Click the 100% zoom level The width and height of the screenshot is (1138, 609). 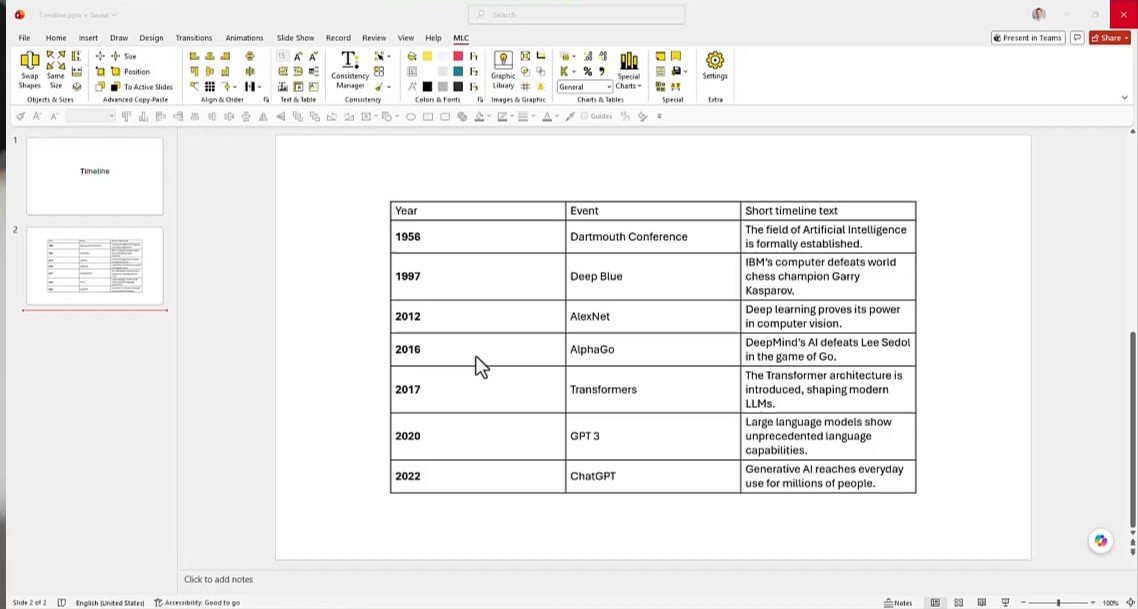(1110, 602)
